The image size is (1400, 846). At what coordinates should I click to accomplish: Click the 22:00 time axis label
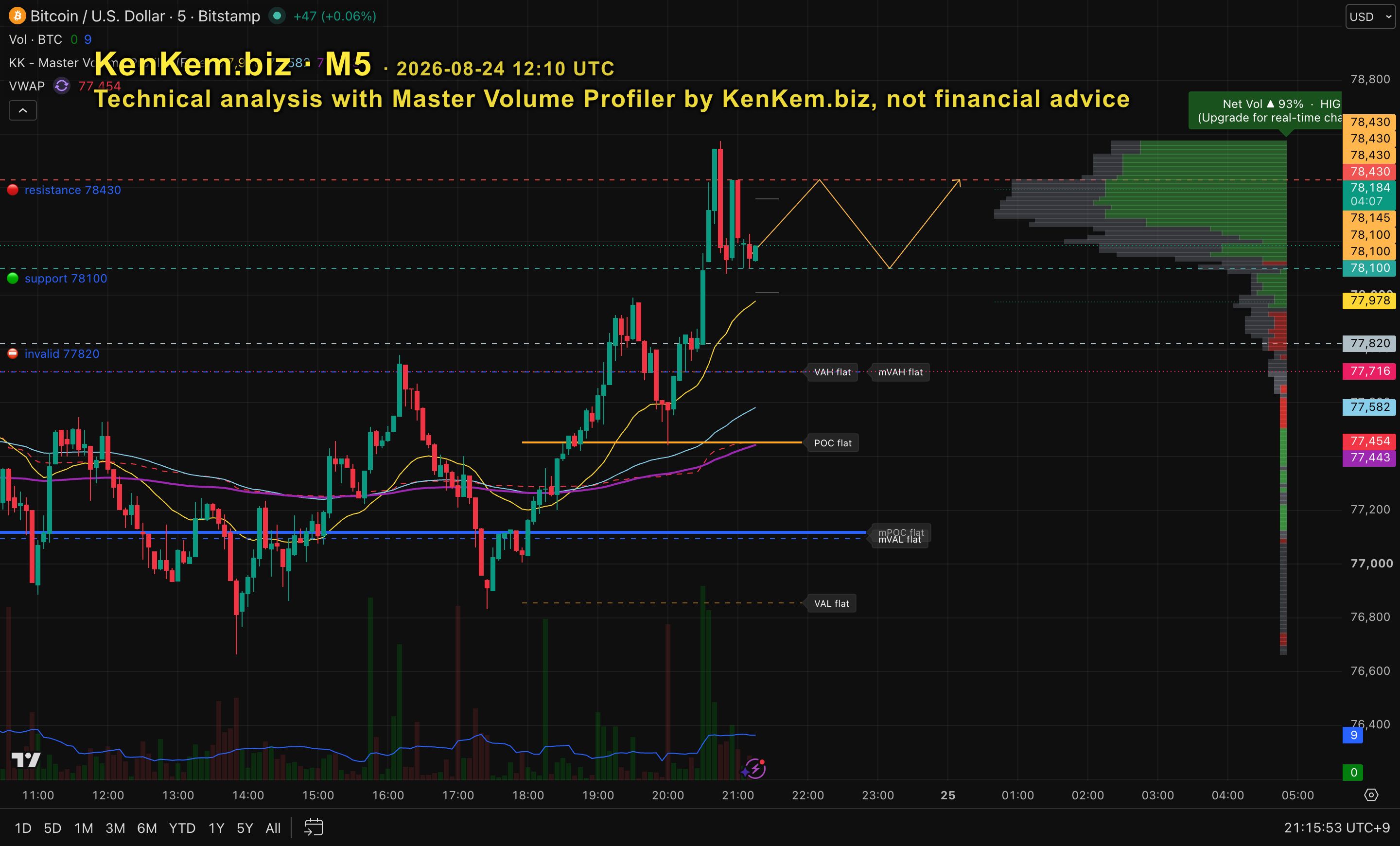click(807, 795)
